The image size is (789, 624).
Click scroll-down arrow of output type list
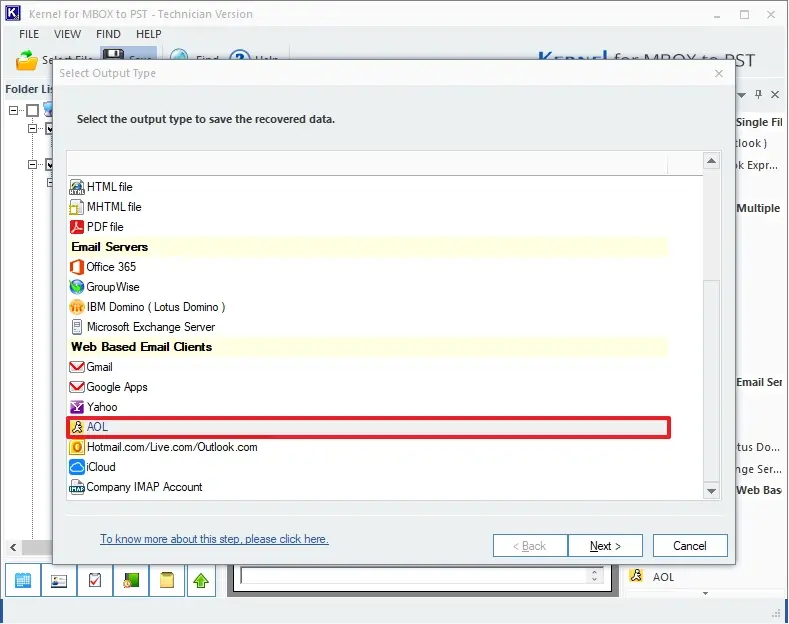click(711, 491)
